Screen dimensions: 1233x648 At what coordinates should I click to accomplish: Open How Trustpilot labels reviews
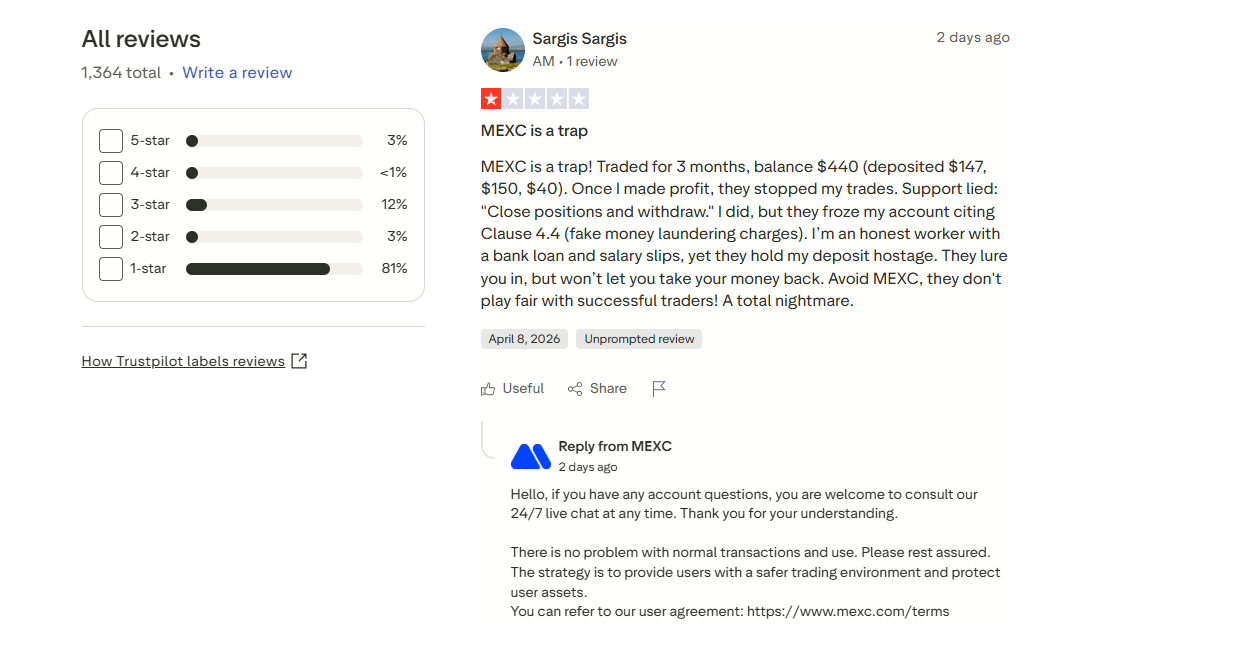pos(182,360)
